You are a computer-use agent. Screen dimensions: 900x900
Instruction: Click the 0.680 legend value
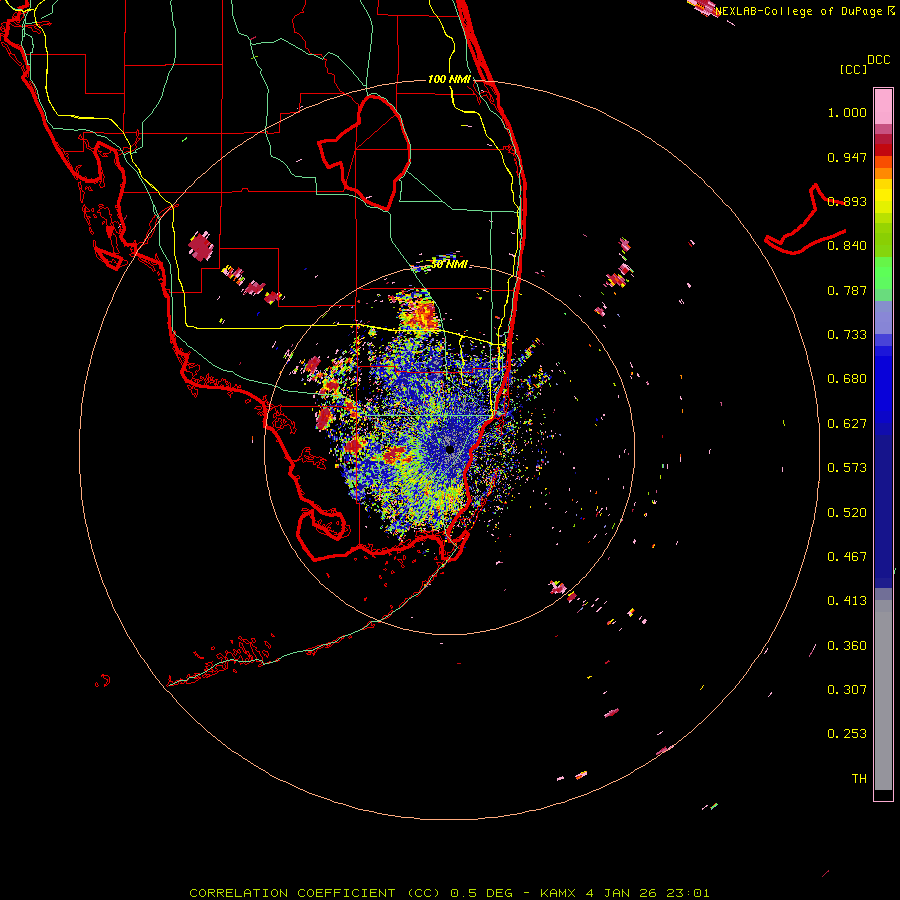pos(847,379)
